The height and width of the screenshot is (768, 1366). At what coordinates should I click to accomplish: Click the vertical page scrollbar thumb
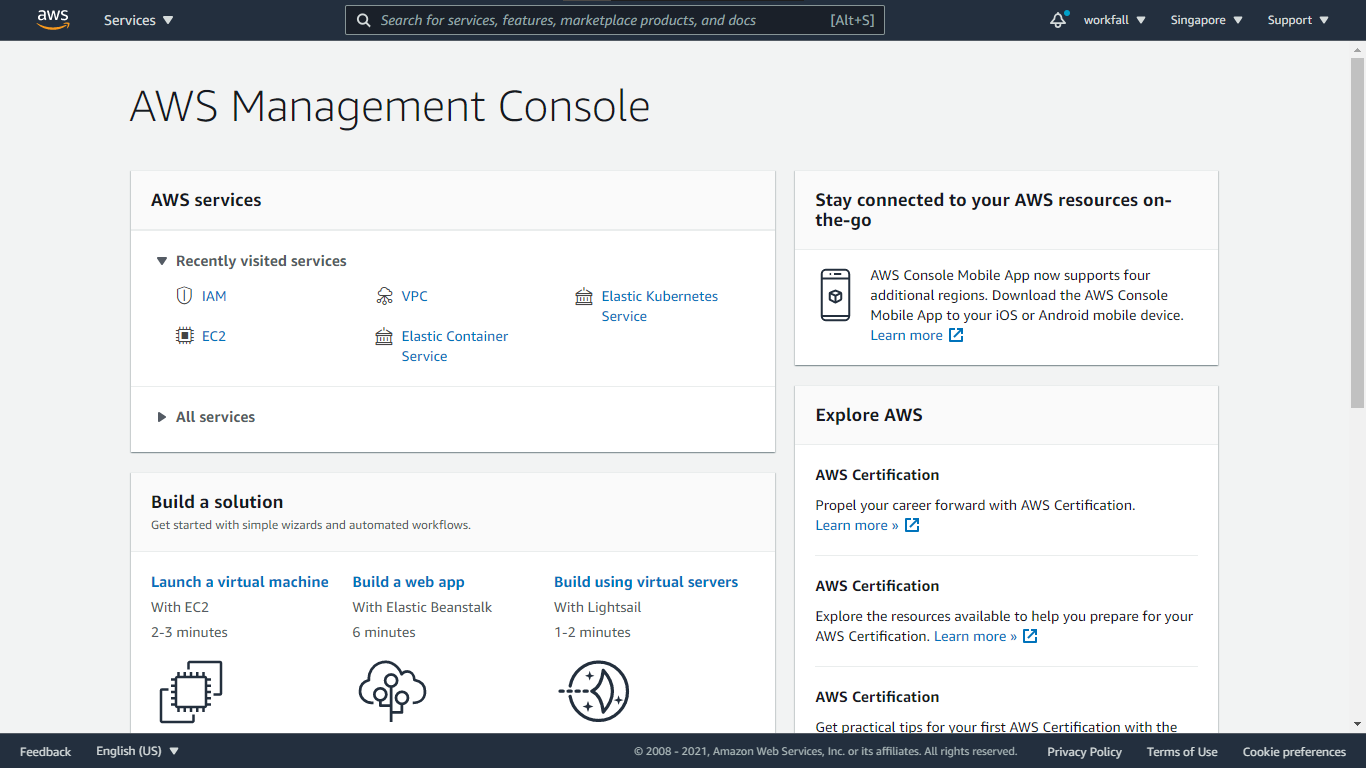tap(1357, 232)
